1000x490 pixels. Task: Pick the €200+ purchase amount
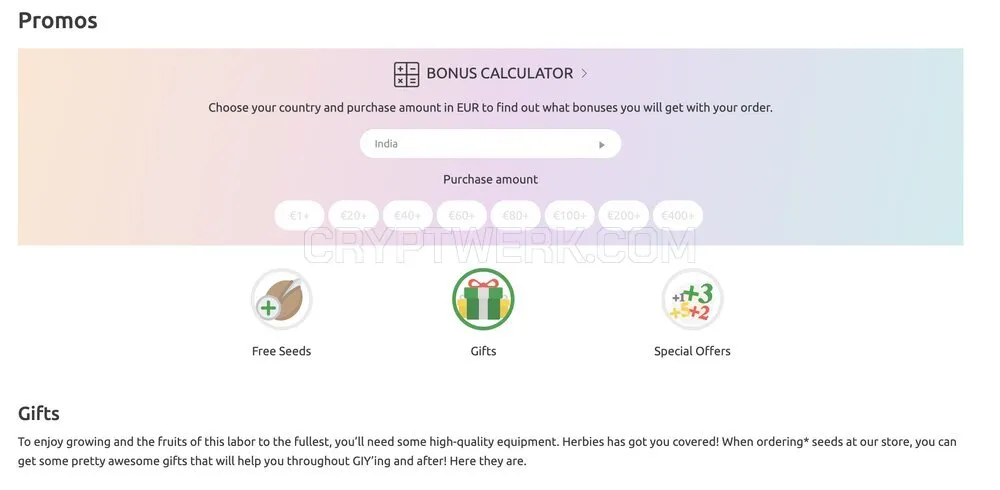coord(624,216)
